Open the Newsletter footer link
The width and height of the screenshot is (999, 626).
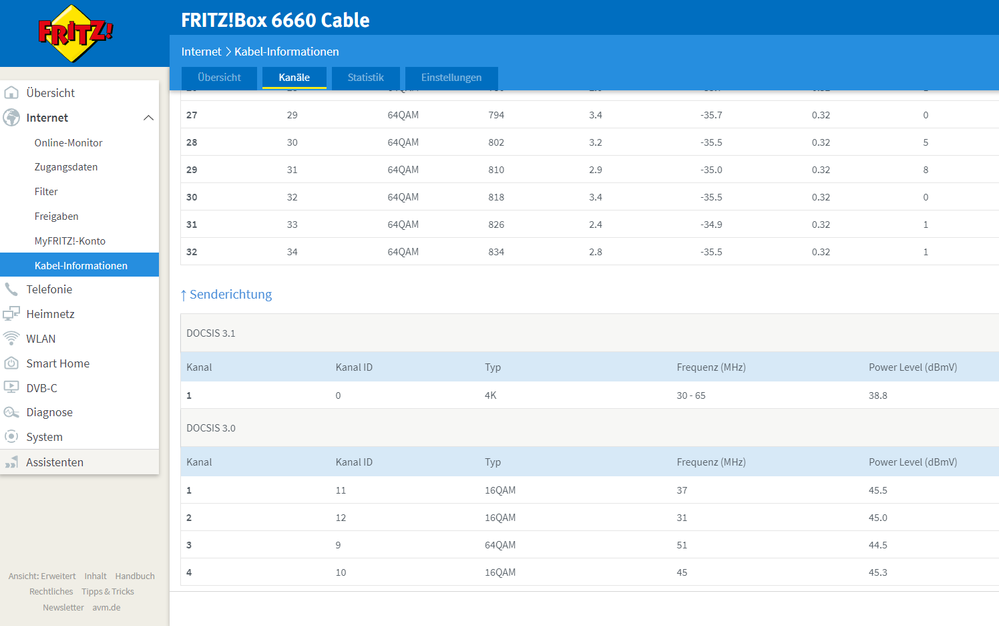pyautogui.click(x=63, y=608)
